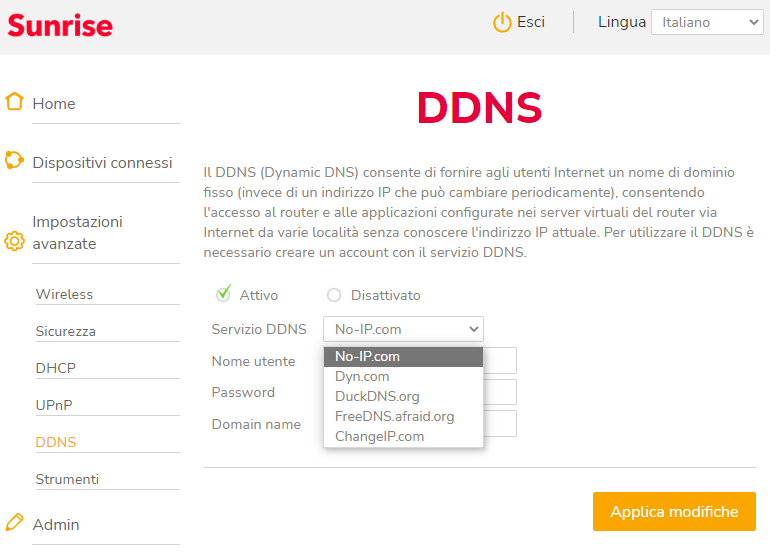The image size is (770, 558).
Task: Open the DHCP settings page
Action: [56, 368]
